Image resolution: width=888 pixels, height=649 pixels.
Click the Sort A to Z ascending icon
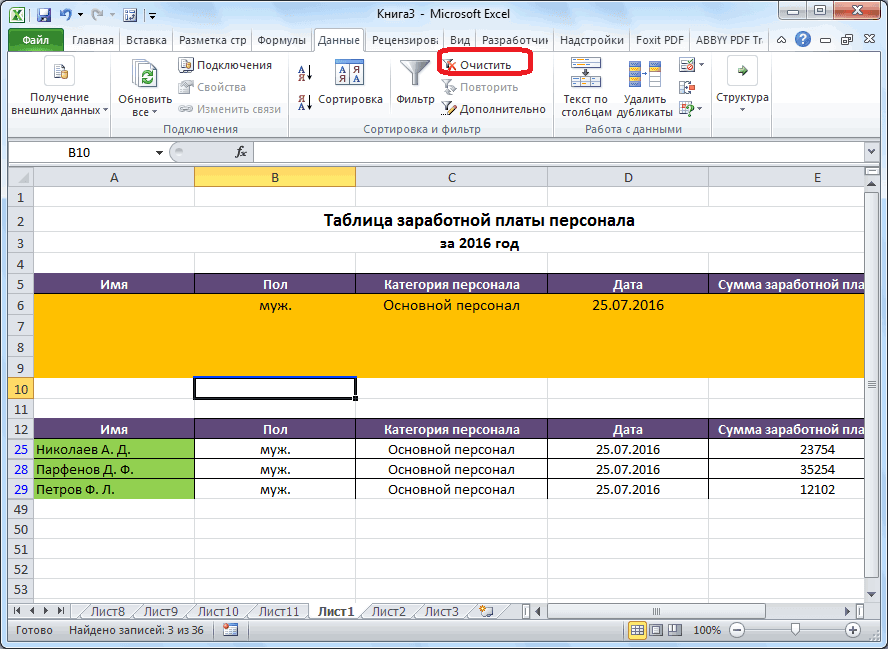(x=305, y=73)
